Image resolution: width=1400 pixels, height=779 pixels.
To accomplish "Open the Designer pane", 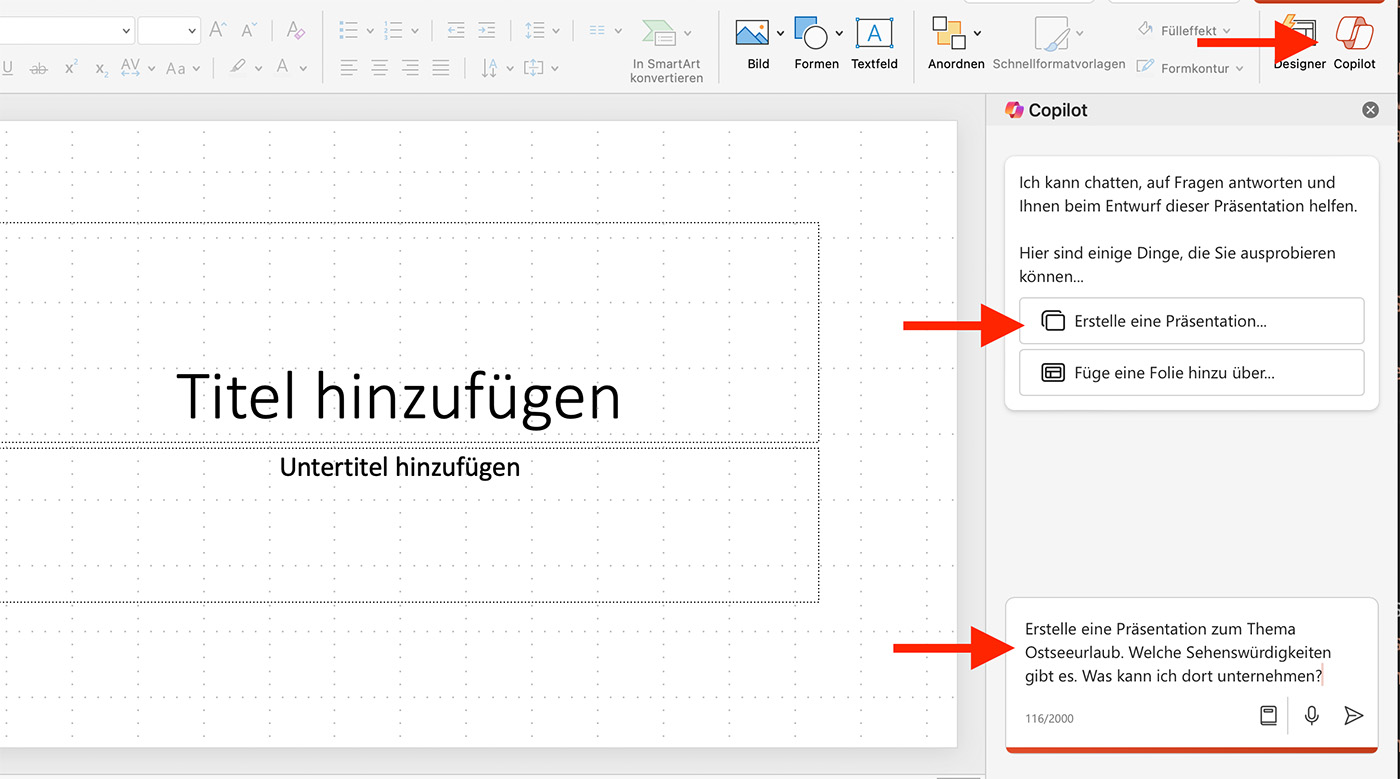I will [1300, 42].
